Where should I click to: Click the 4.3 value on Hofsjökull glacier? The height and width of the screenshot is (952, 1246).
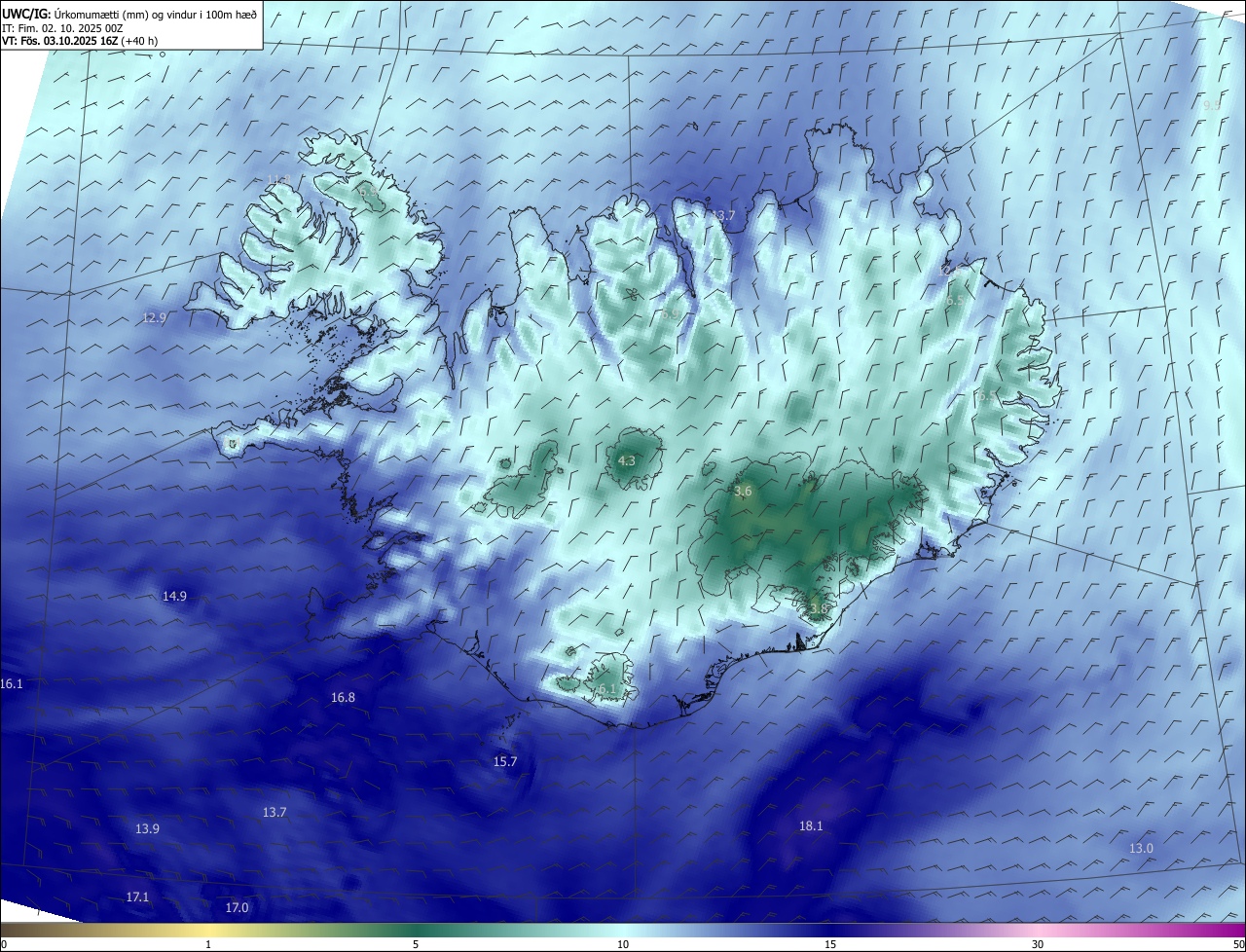click(627, 461)
